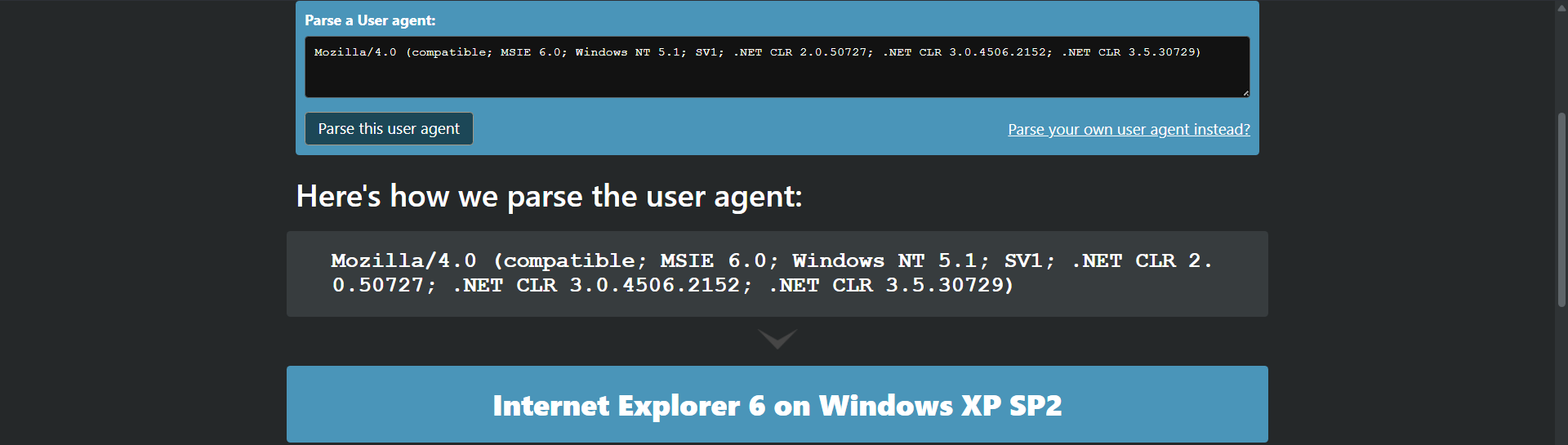
Task: Select the Internet Explorer 6 result banner
Action: [x=777, y=405]
